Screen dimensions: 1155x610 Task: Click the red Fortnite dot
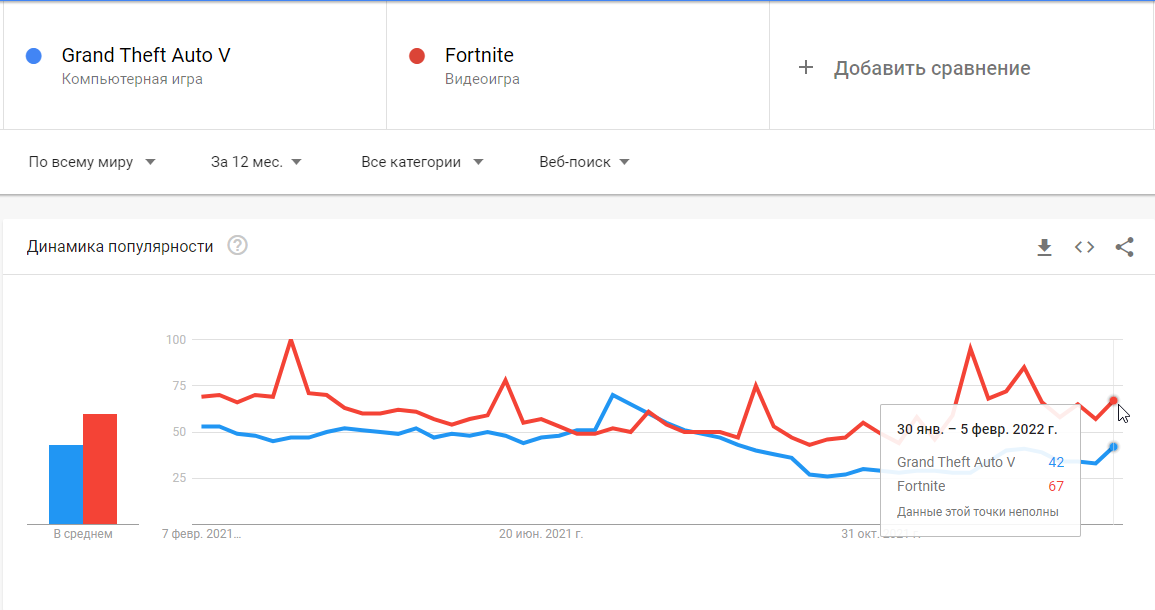417,56
